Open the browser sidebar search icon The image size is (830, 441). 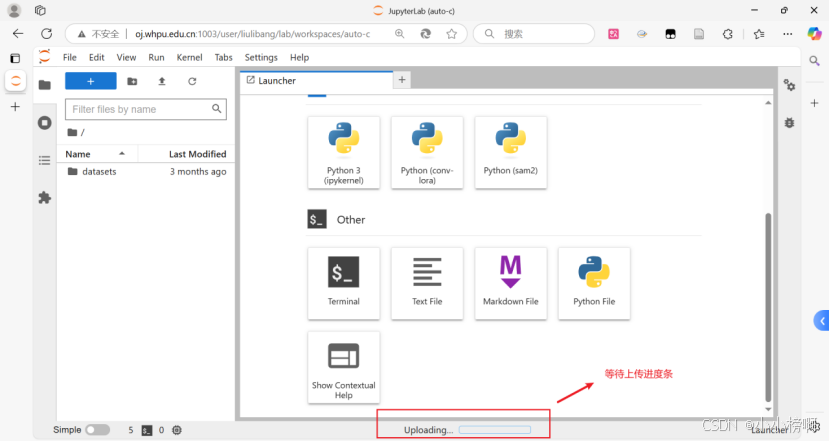[814, 61]
